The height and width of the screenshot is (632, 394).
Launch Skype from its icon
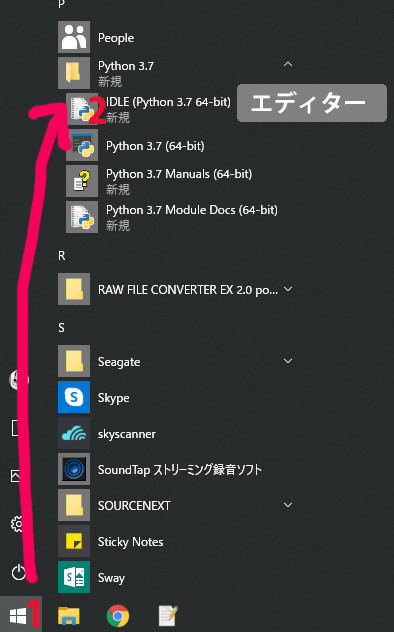[74, 397]
